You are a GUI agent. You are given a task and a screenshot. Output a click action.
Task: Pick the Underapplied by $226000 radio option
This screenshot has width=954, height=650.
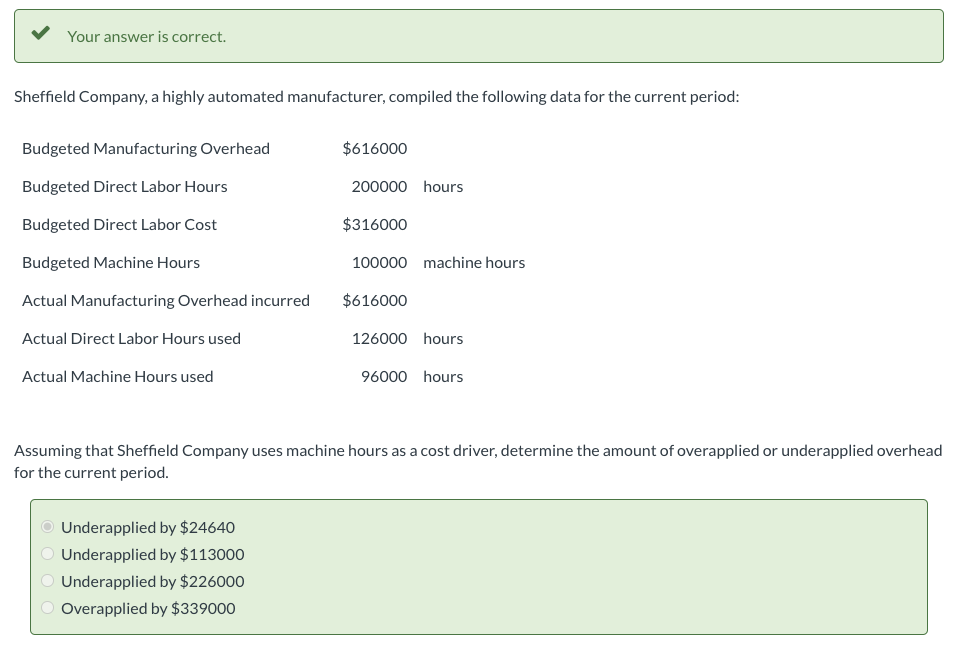tap(47, 581)
